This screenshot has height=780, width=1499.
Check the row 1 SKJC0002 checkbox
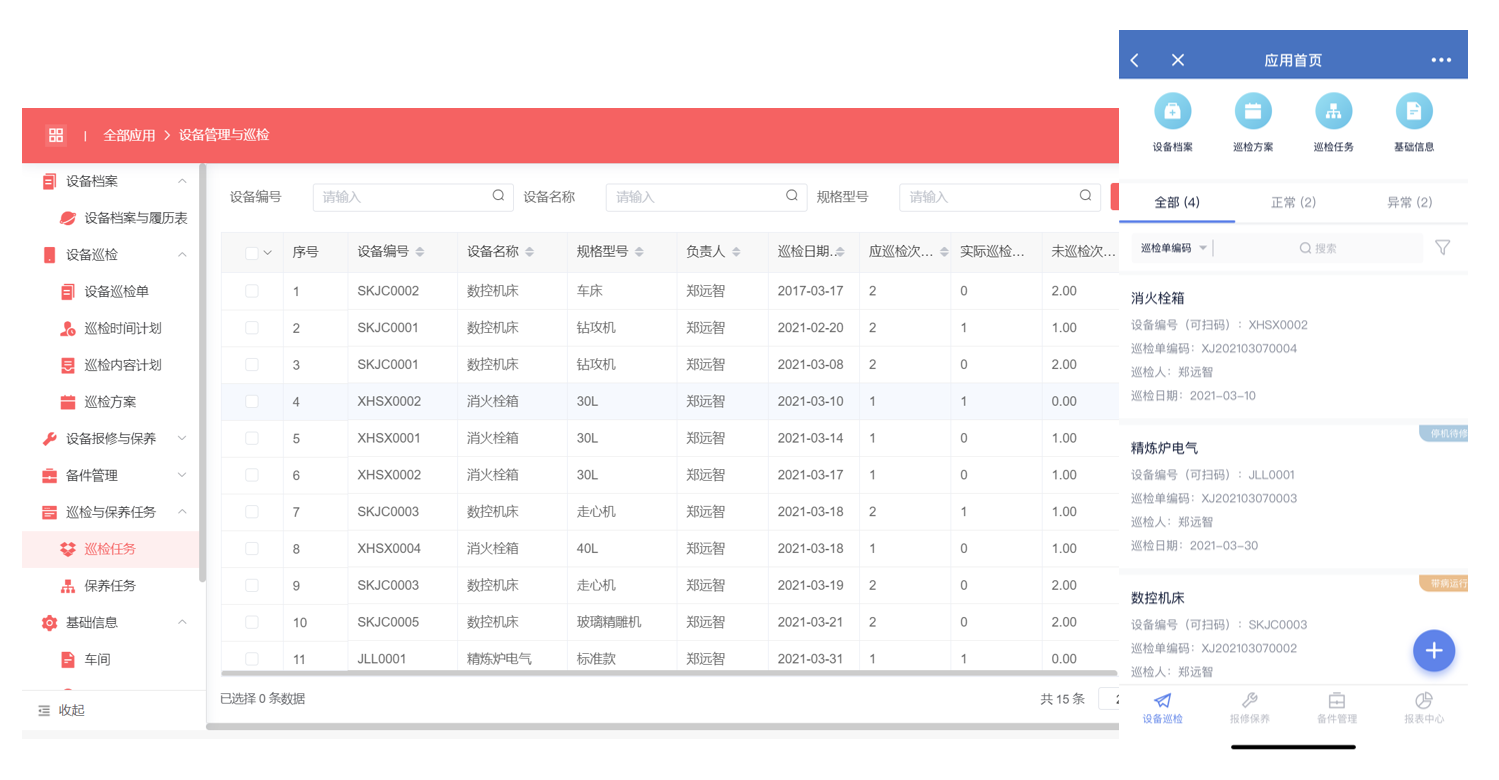coord(252,291)
